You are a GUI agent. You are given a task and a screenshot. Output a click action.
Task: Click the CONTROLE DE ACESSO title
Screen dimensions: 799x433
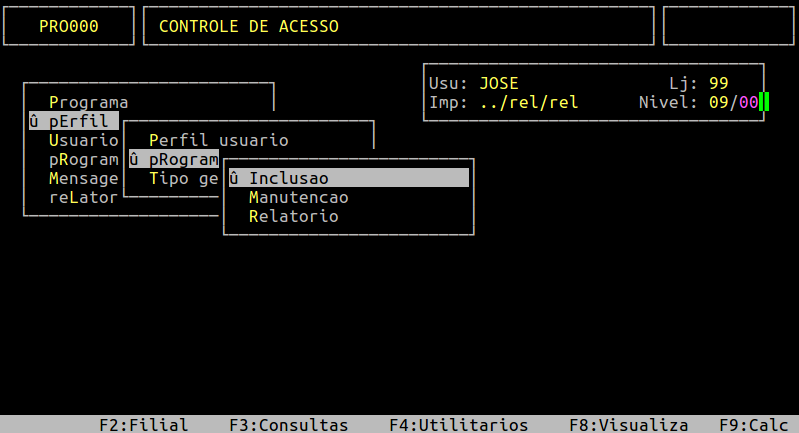[248, 26]
